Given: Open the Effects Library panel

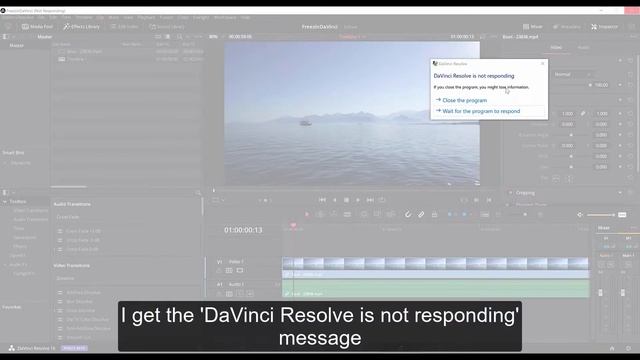Looking at the screenshot, I should (82, 27).
